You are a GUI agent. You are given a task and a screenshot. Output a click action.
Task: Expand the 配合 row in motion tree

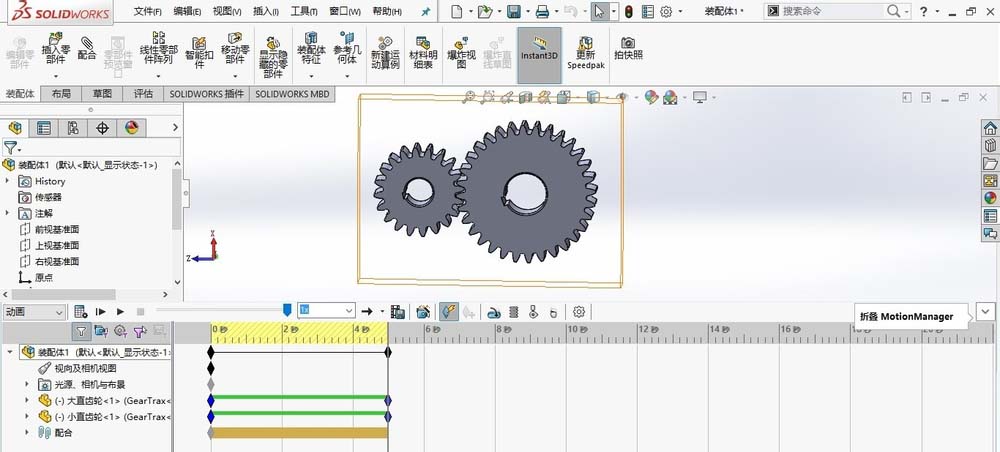tap(27, 432)
